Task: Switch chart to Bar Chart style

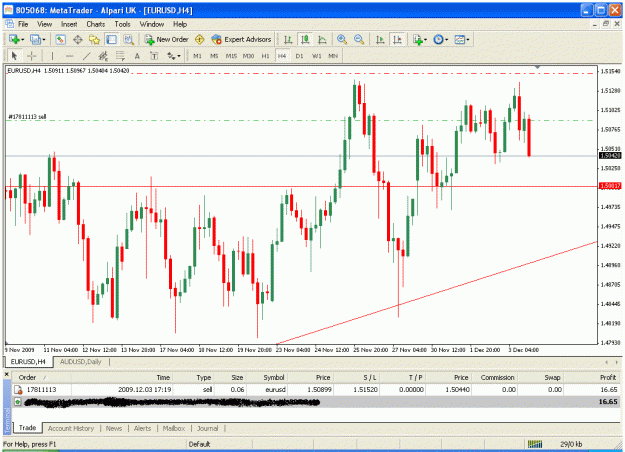Action: click(288, 39)
